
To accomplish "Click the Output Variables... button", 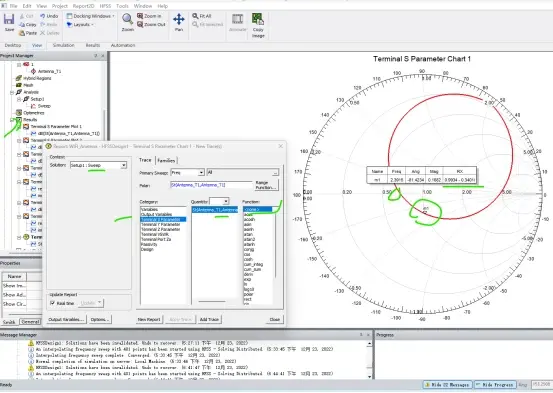I will point(66,319).
